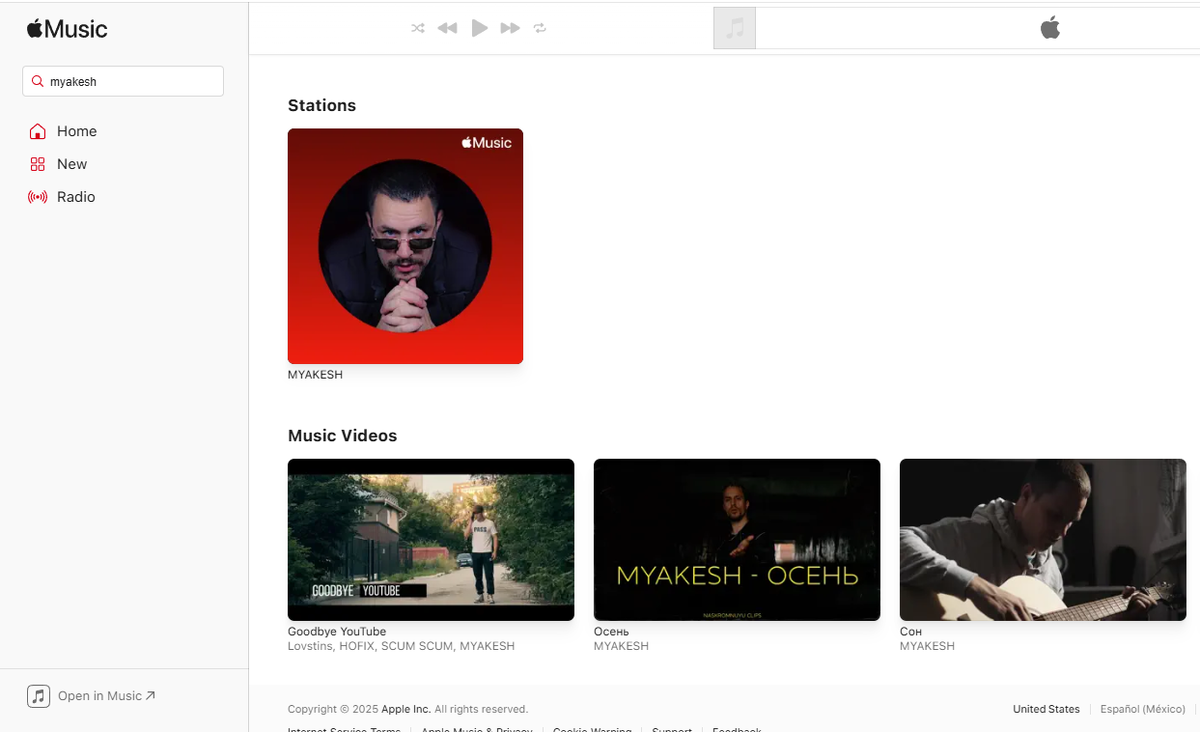This screenshot has height=732, width=1200.
Task: Click the Music Videos section heading
Action: coord(342,436)
